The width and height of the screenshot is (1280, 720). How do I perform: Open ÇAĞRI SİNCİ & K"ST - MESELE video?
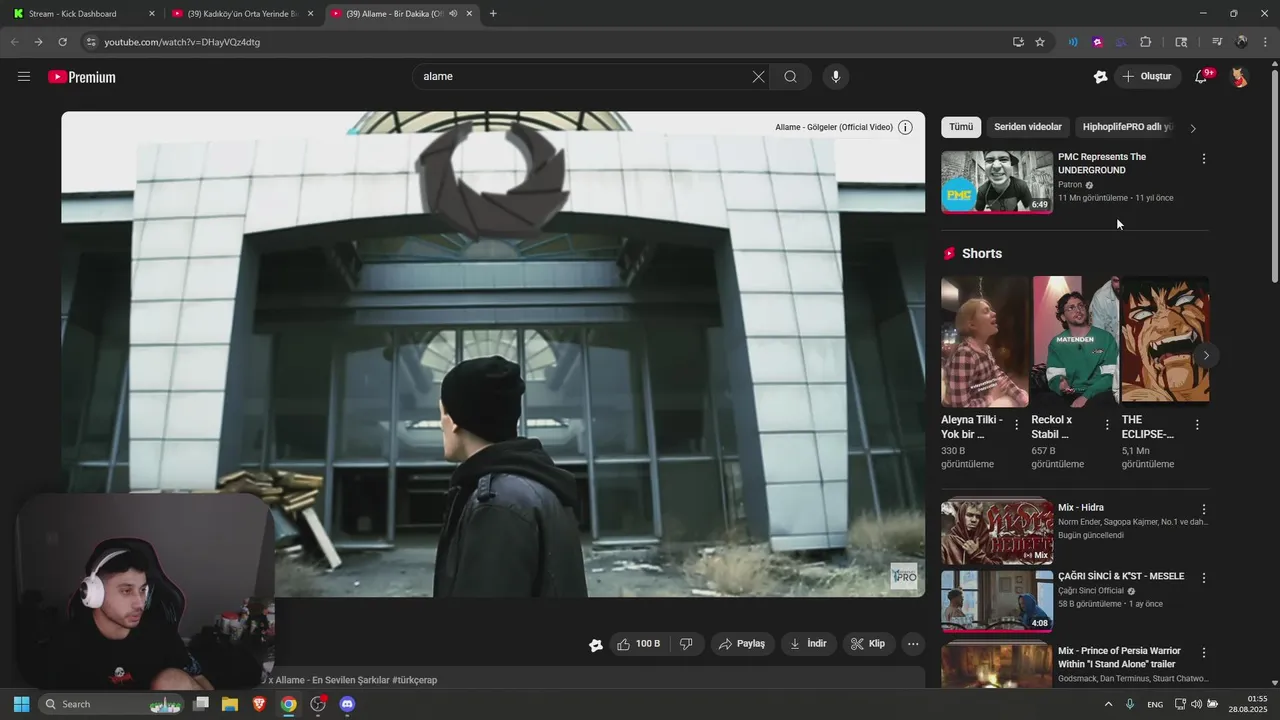pos(1121,576)
